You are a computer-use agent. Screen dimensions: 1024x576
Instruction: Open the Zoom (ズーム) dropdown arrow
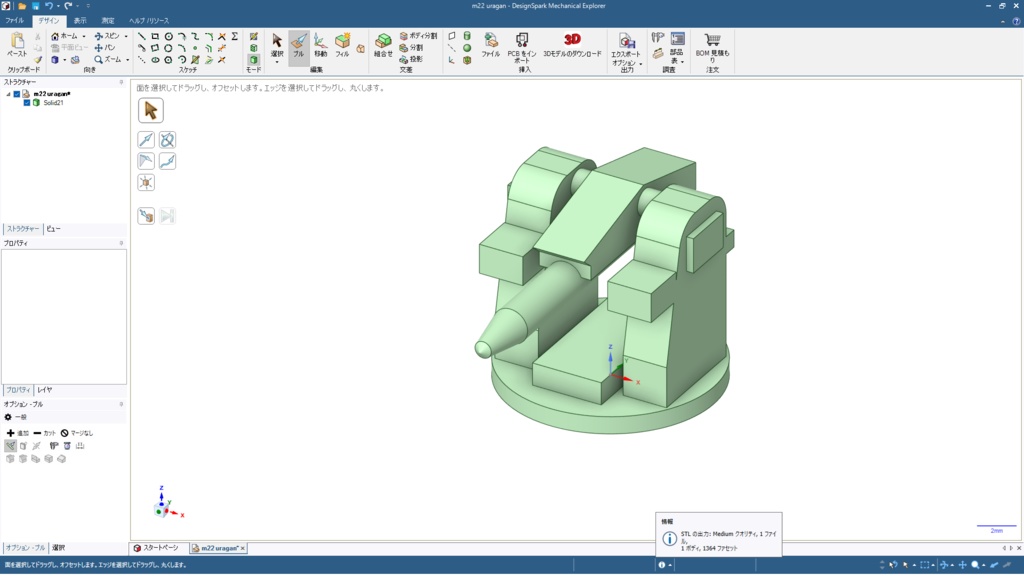point(127,60)
